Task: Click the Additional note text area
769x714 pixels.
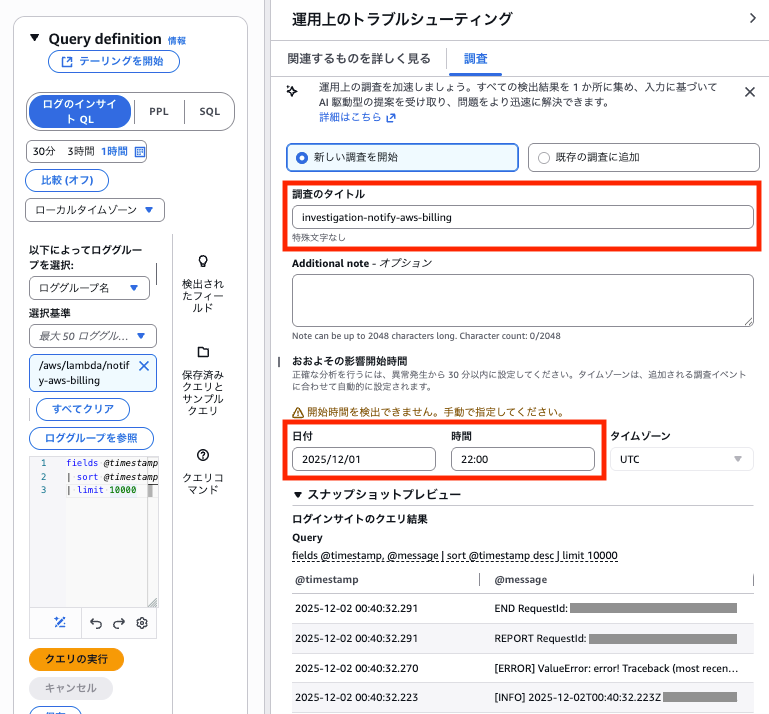Action: 522,301
